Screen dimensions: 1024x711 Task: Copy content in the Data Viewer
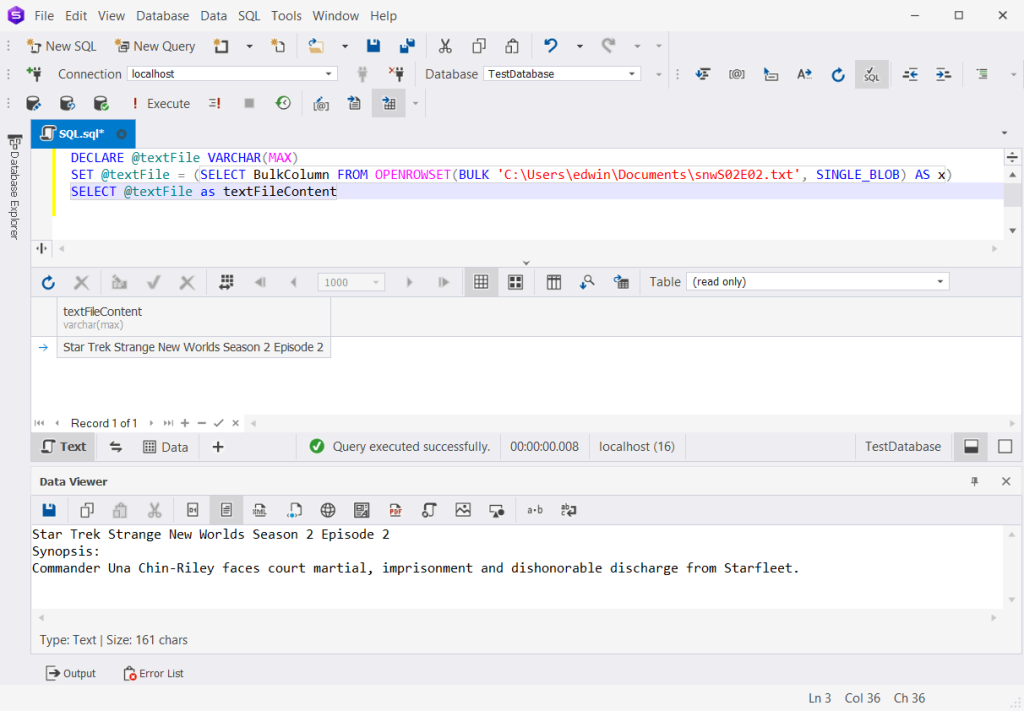coord(87,510)
